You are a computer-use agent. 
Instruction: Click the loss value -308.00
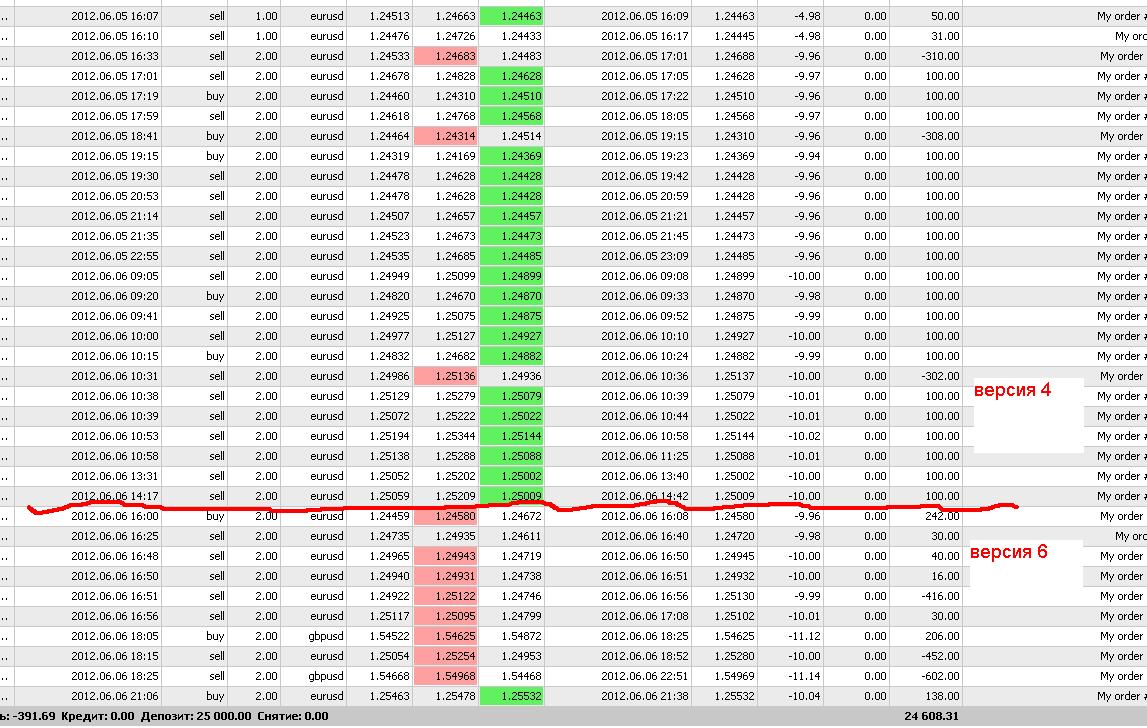pyautogui.click(x=941, y=136)
